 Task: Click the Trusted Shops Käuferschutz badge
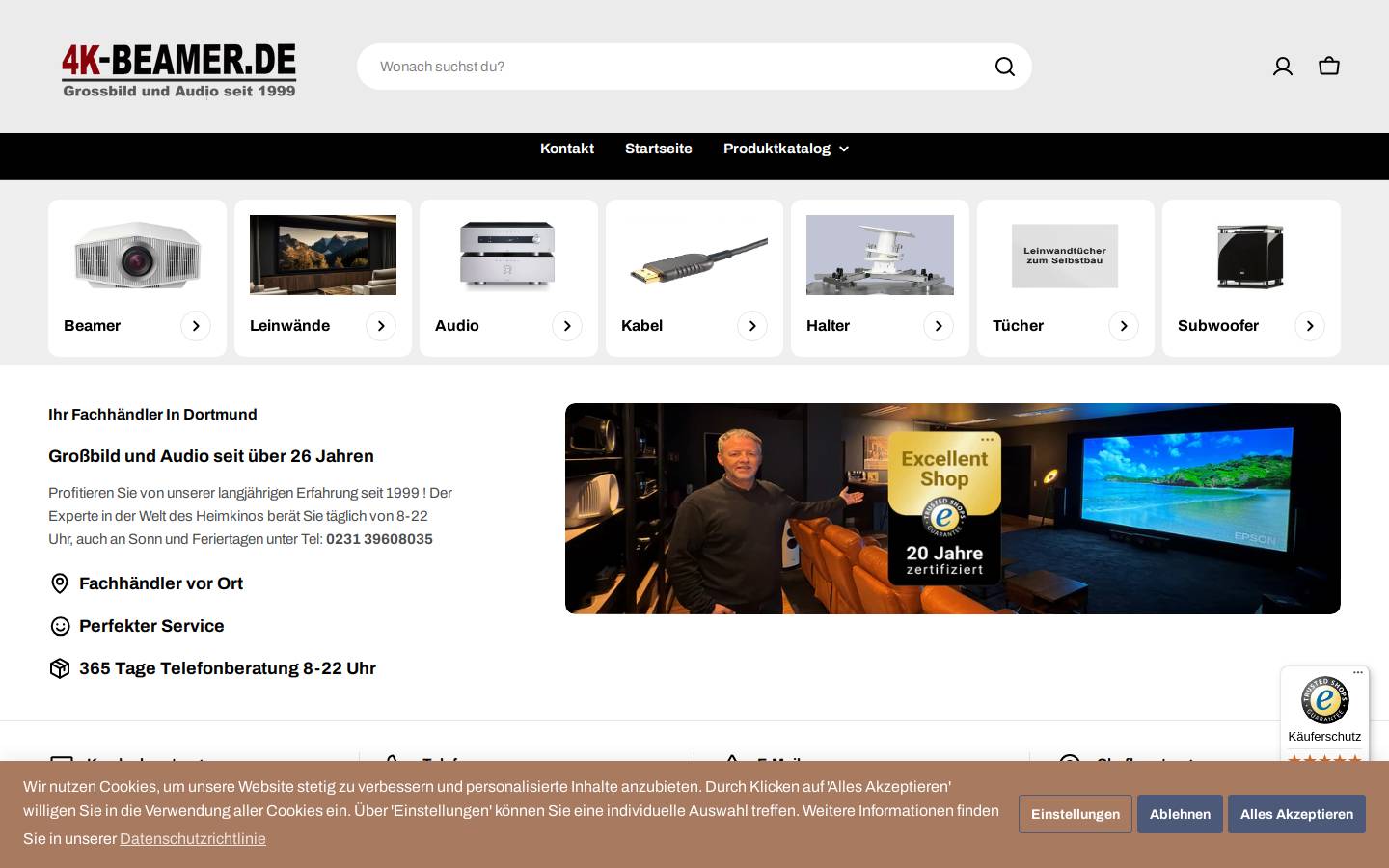coord(1324,712)
